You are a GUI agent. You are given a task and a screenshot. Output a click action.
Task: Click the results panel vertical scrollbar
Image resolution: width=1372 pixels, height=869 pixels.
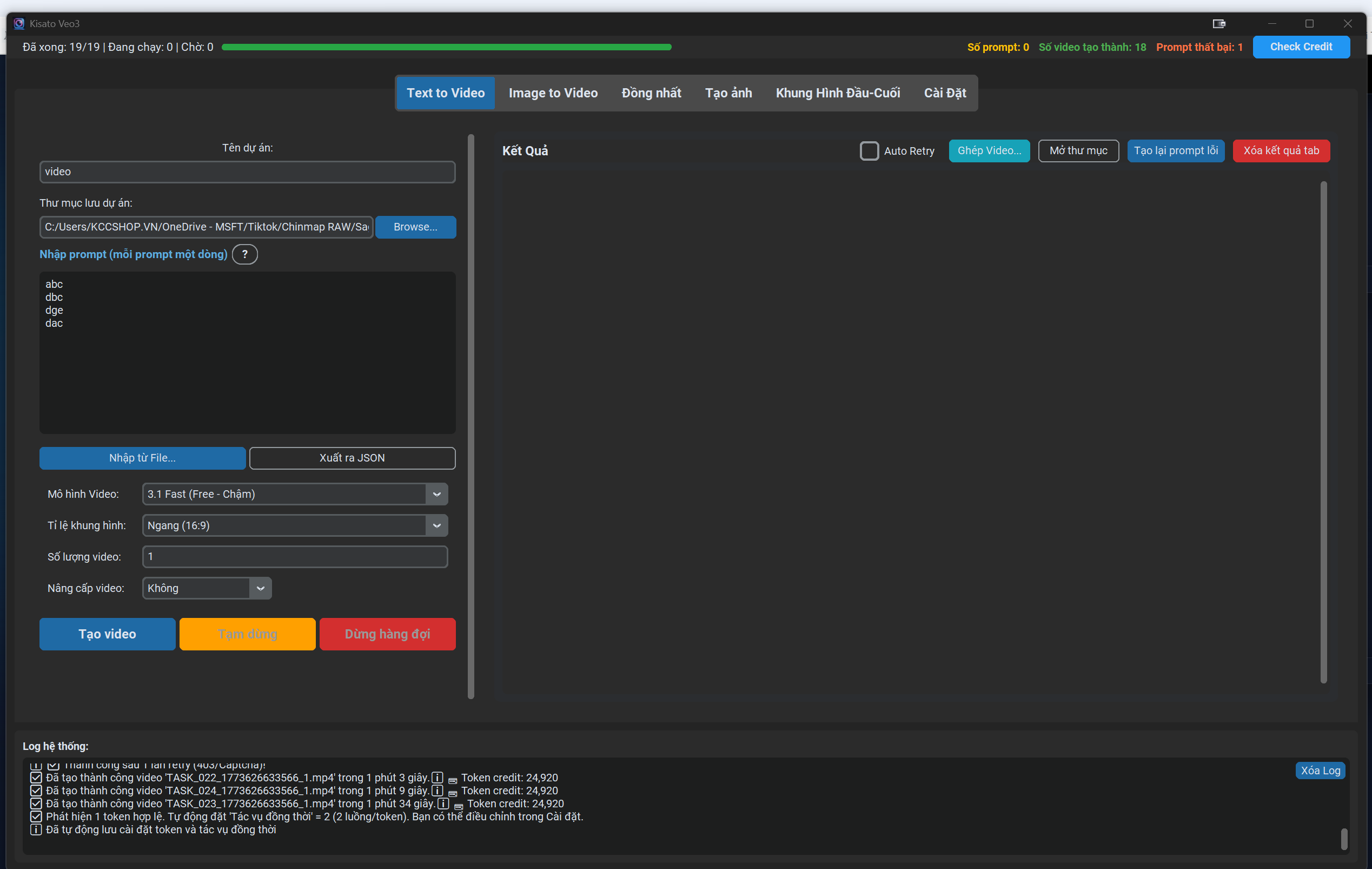1323,432
